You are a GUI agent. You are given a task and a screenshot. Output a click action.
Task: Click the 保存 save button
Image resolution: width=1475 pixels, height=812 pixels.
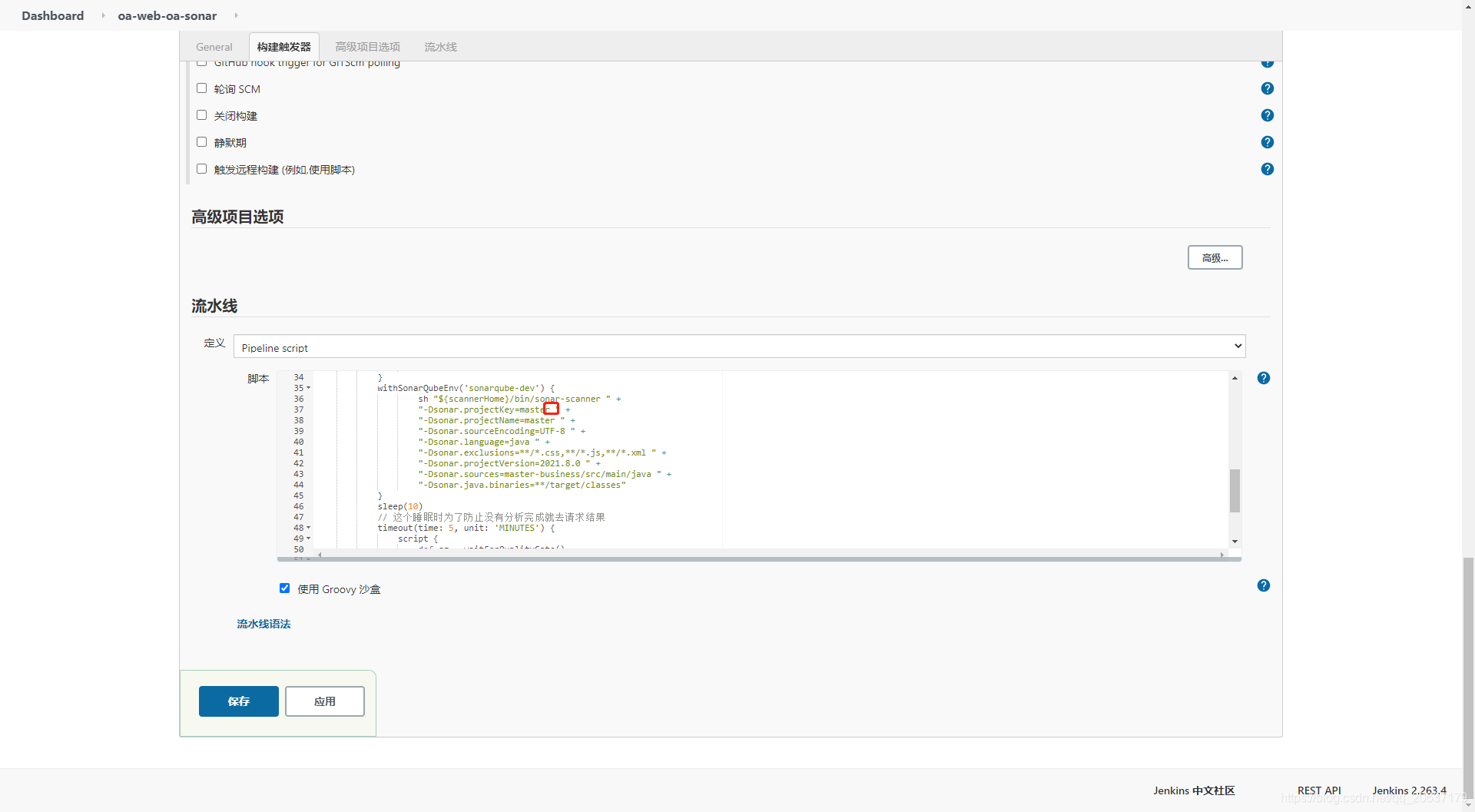pyautogui.click(x=239, y=701)
